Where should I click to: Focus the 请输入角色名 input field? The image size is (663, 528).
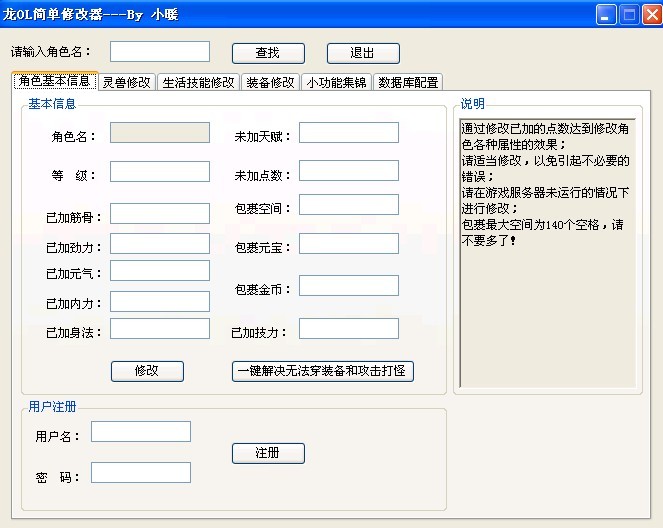[160, 52]
